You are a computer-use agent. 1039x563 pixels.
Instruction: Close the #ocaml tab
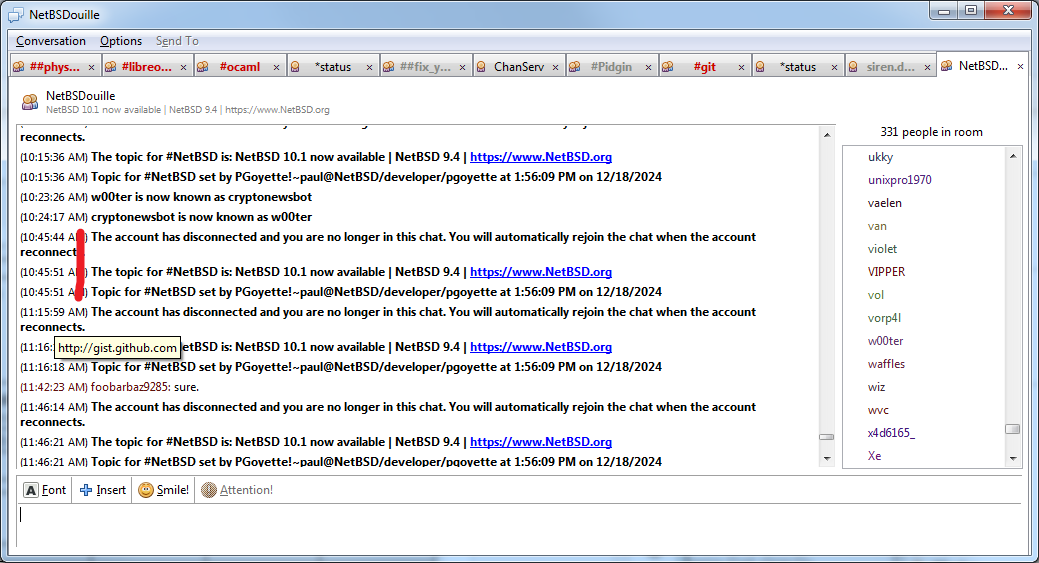tap(278, 68)
